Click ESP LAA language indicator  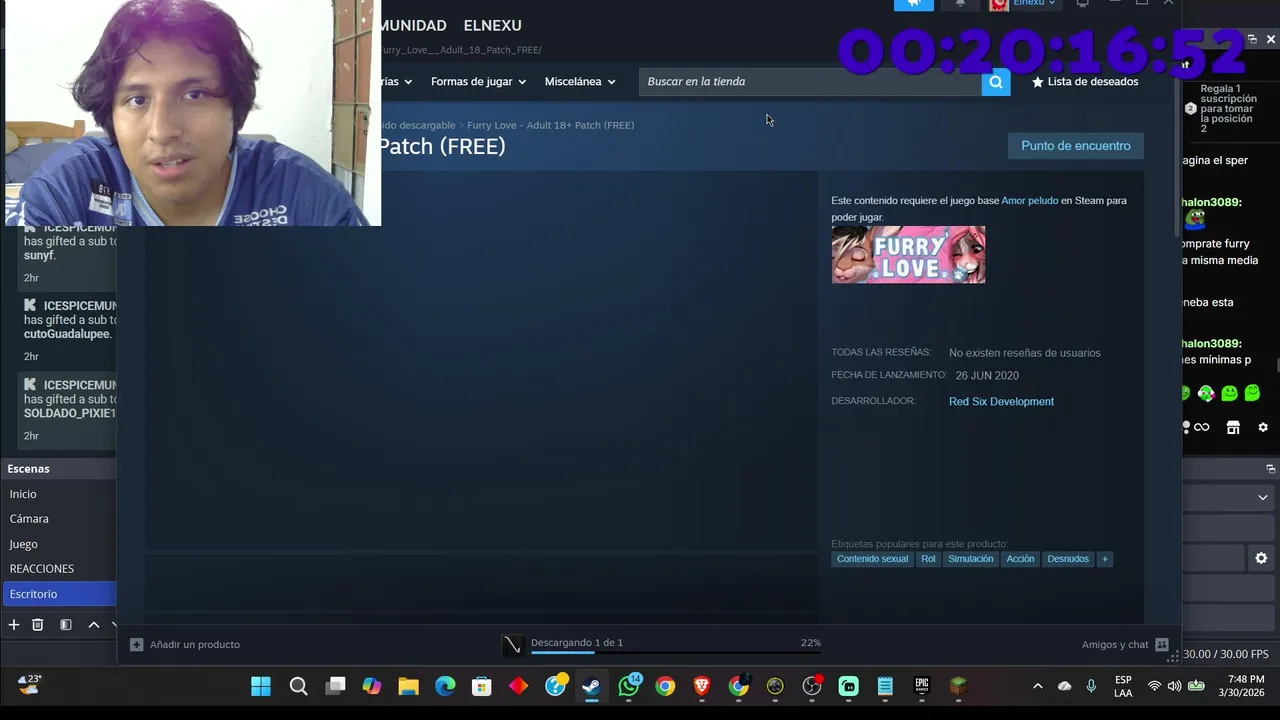pyautogui.click(x=1123, y=686)
